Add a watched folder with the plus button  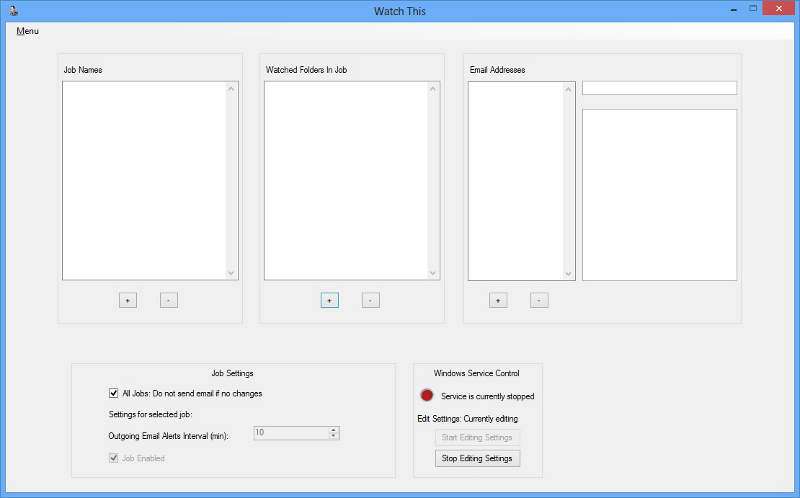tap(330, 301)
